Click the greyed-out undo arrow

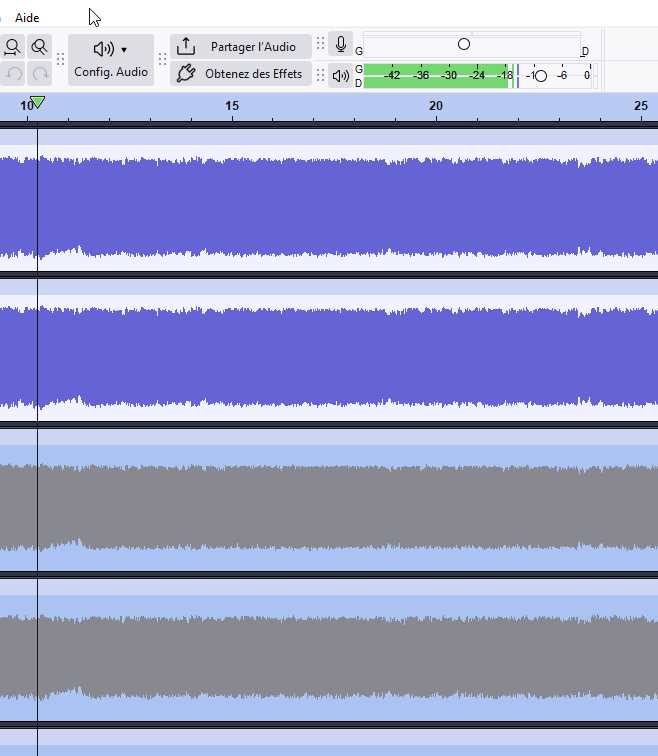(13, 74)
